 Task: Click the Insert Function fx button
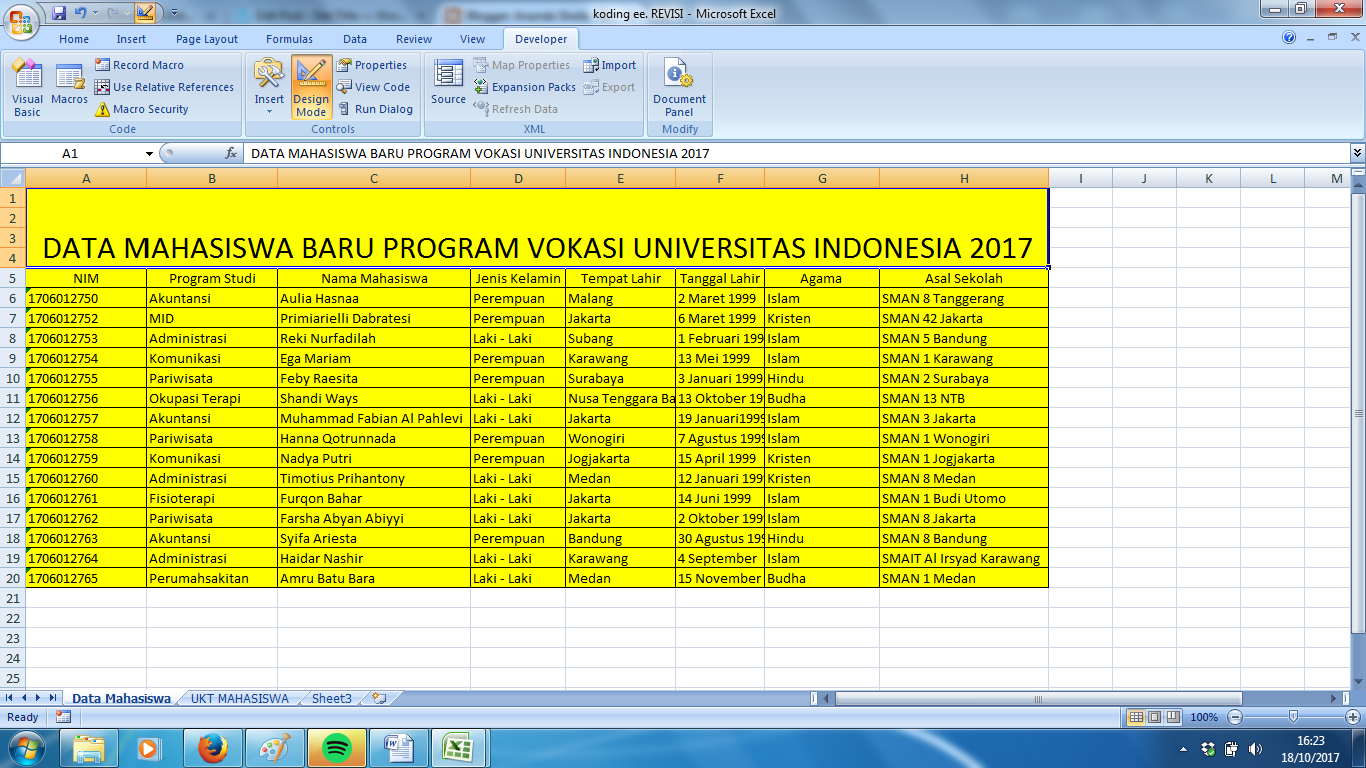pyautogui.click(x=232, y=154)
